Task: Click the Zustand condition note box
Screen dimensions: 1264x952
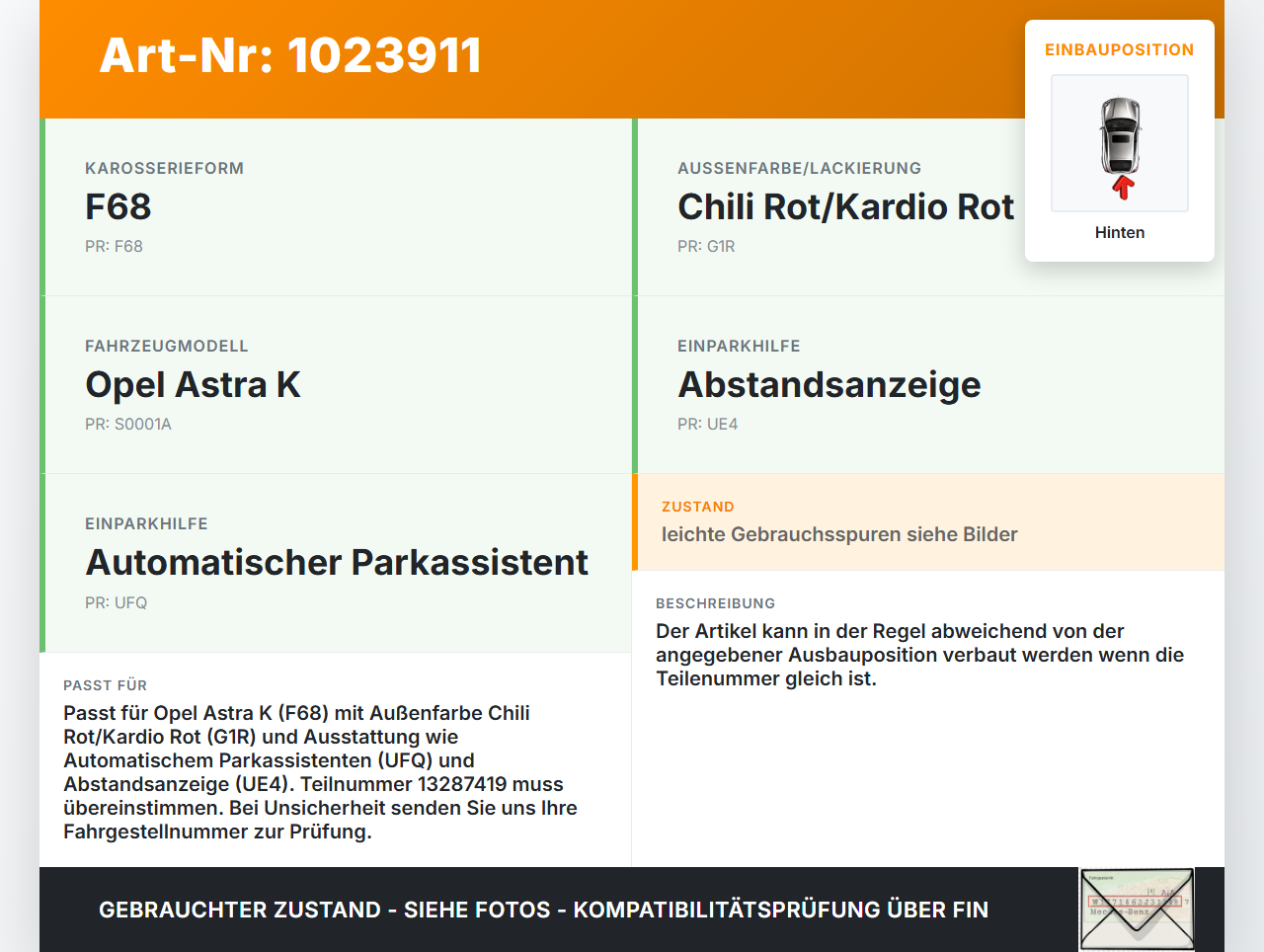Action: pos(928,522)
